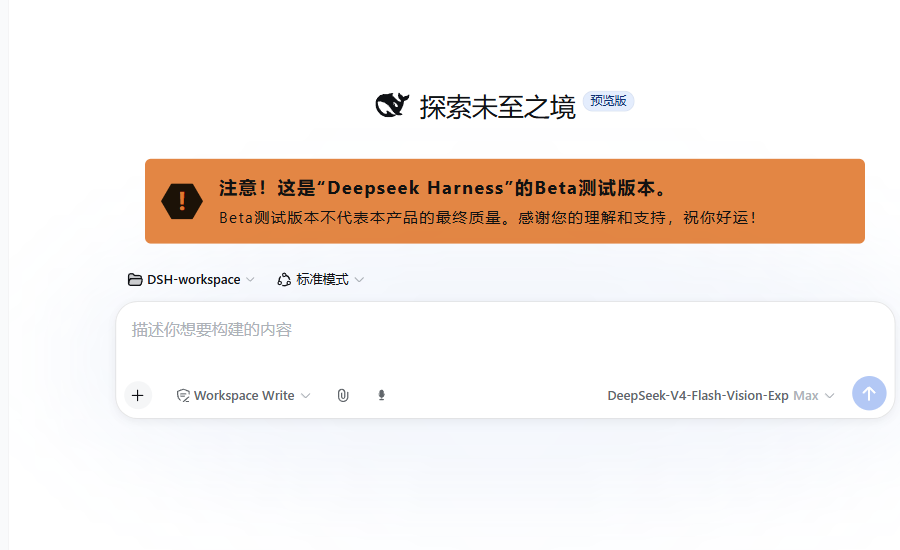Click the DeepSeek whale logo
This screenshot has width=900, height=550.
pyautogui.click(x=393, y=105)
